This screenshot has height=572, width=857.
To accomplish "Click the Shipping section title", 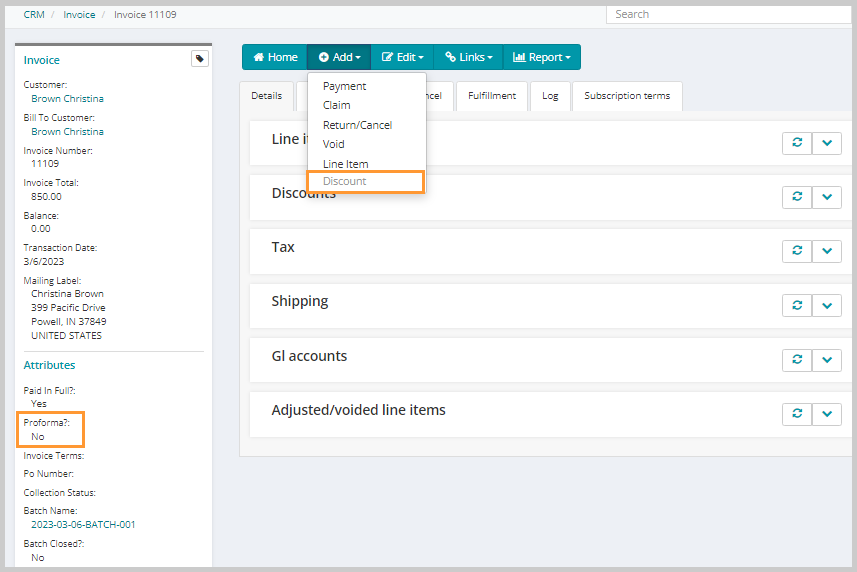I will pyautogui.click(x=300, y=302).
